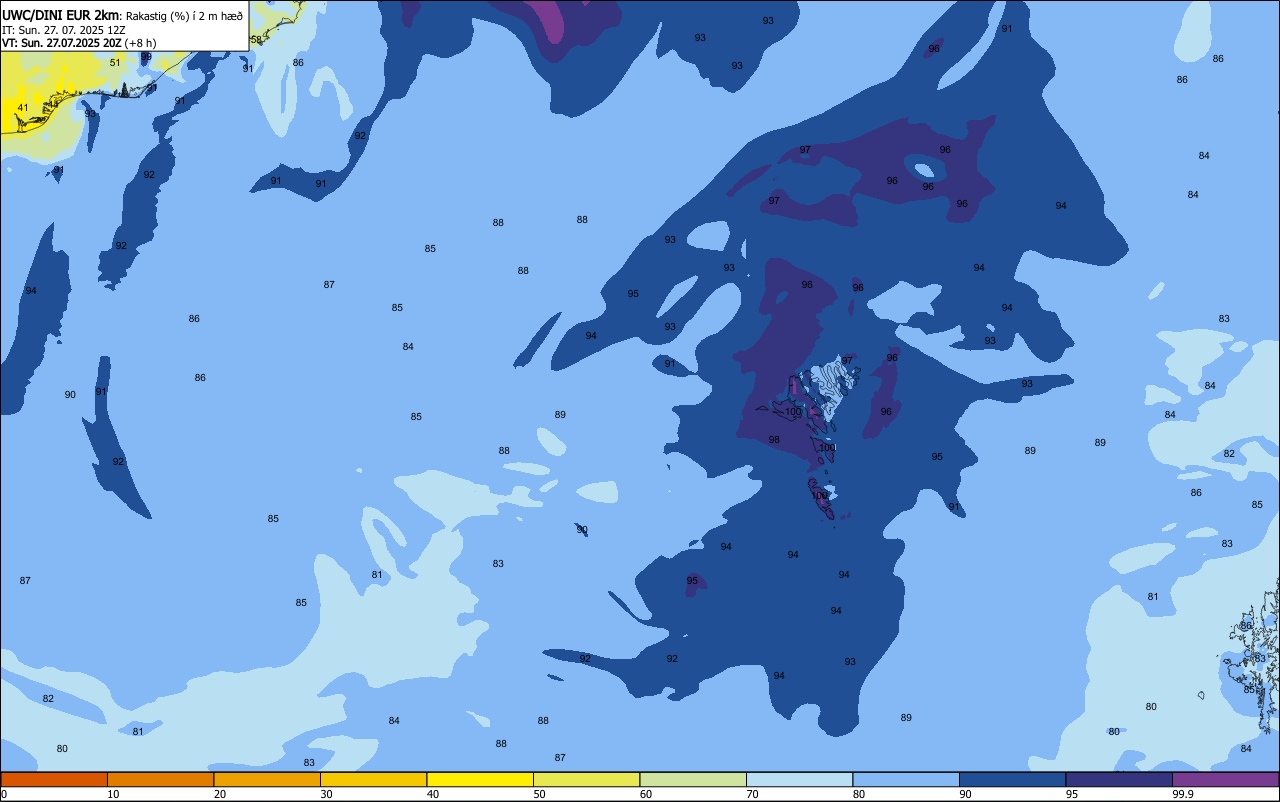Click the bright yellow 40–50 legend swatch

[480, 779]
